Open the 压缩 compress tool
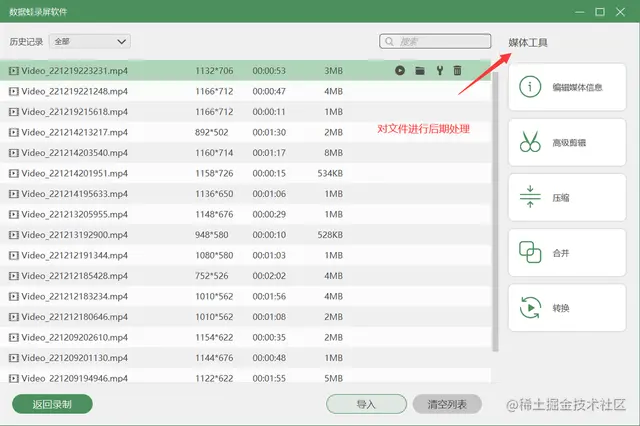 567,197
